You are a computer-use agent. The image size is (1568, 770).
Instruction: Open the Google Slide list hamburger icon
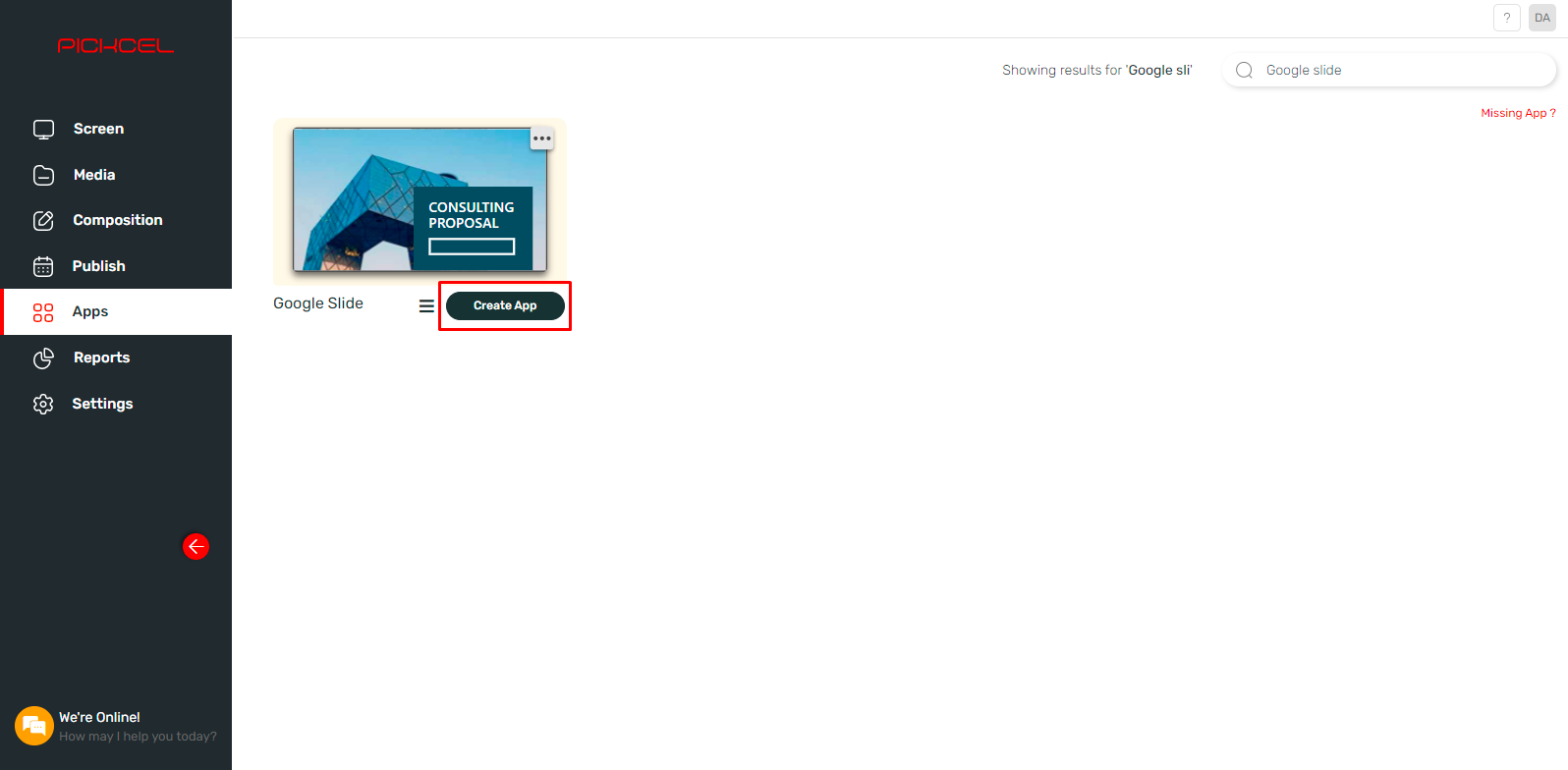click(426, 305)
